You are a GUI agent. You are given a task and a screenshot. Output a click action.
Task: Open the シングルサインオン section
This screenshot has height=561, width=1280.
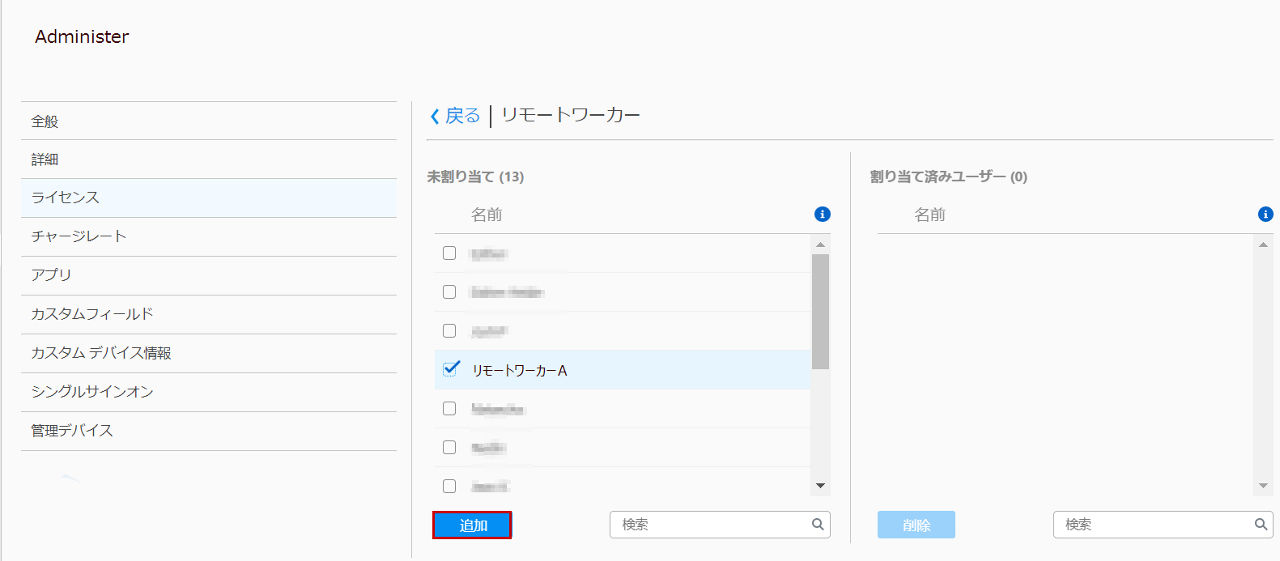click(x=92, y=392)
